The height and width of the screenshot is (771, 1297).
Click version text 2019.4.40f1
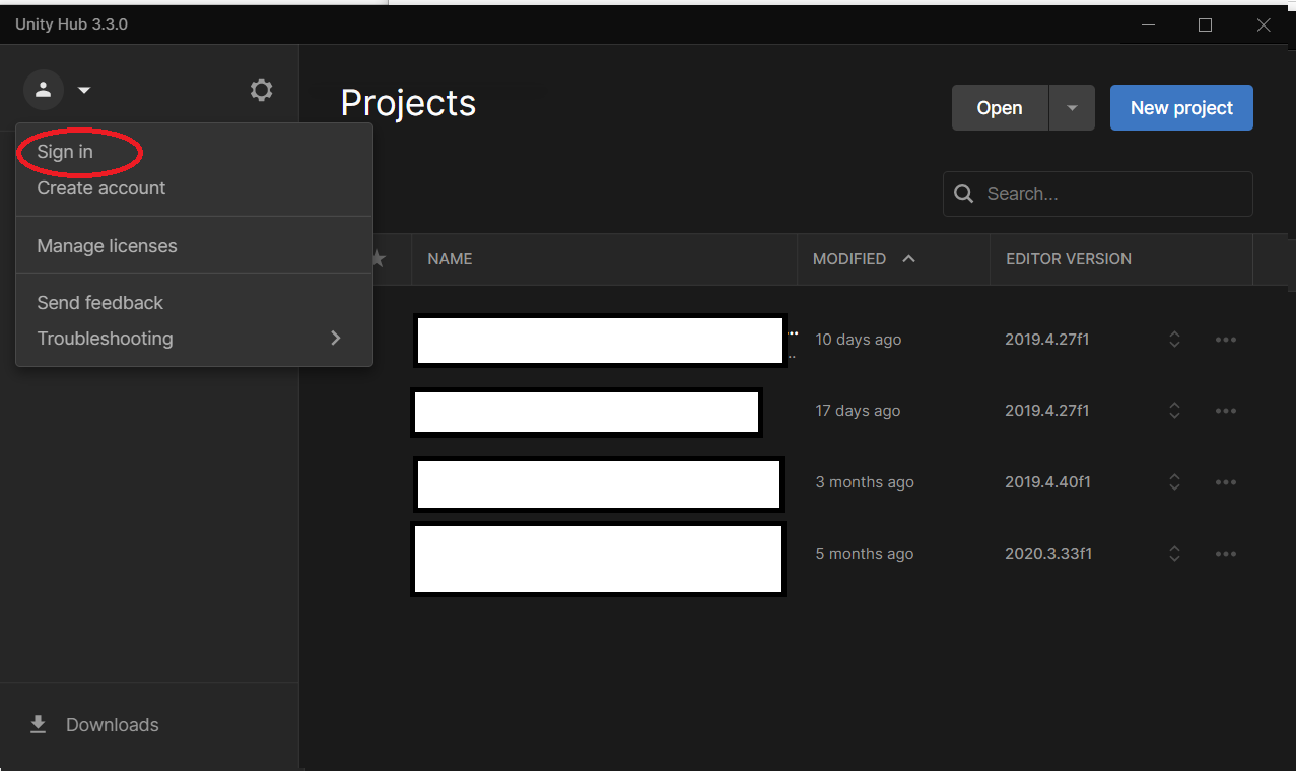pos(1048,482)
